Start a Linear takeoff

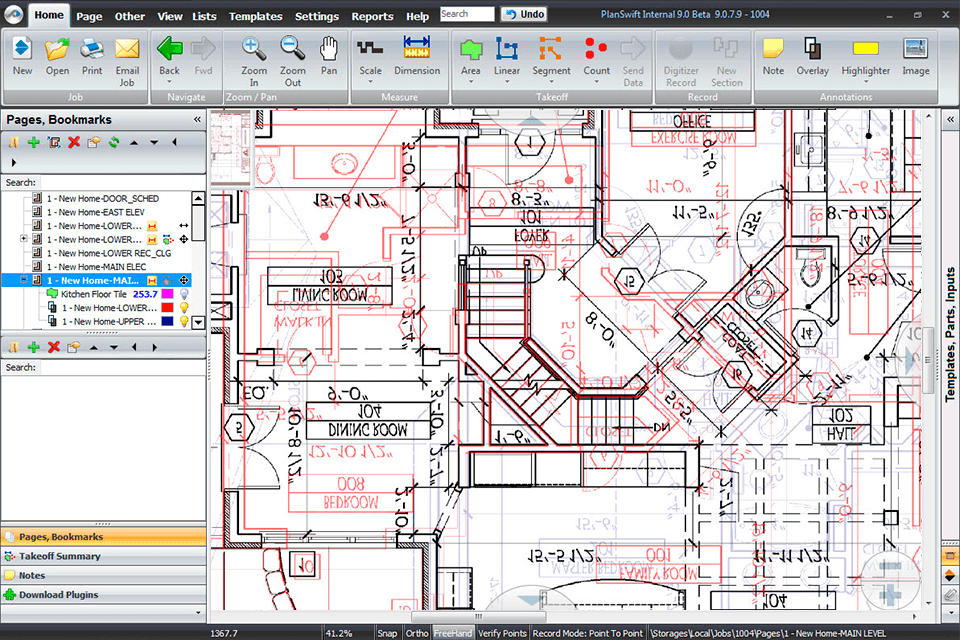pyautogui.click(x=507, y=56)
